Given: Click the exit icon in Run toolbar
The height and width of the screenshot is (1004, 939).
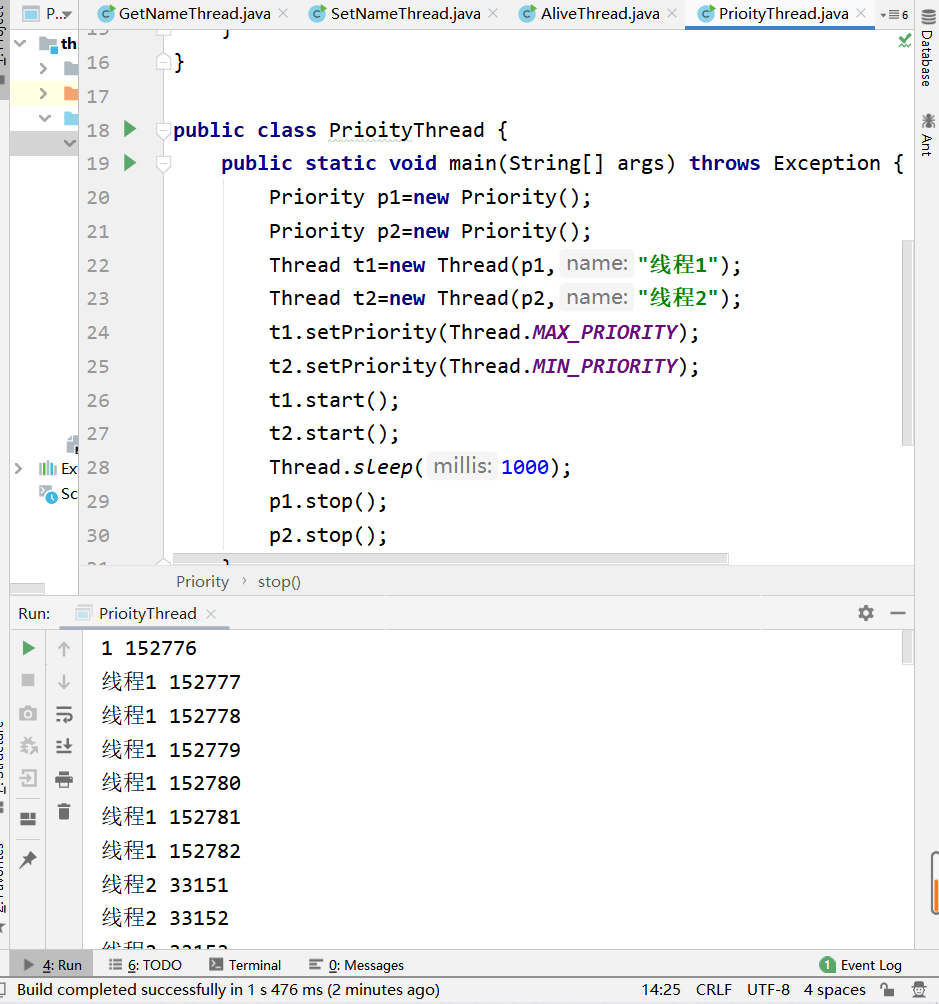Looking at the screenshot, I should coord(28,779).
